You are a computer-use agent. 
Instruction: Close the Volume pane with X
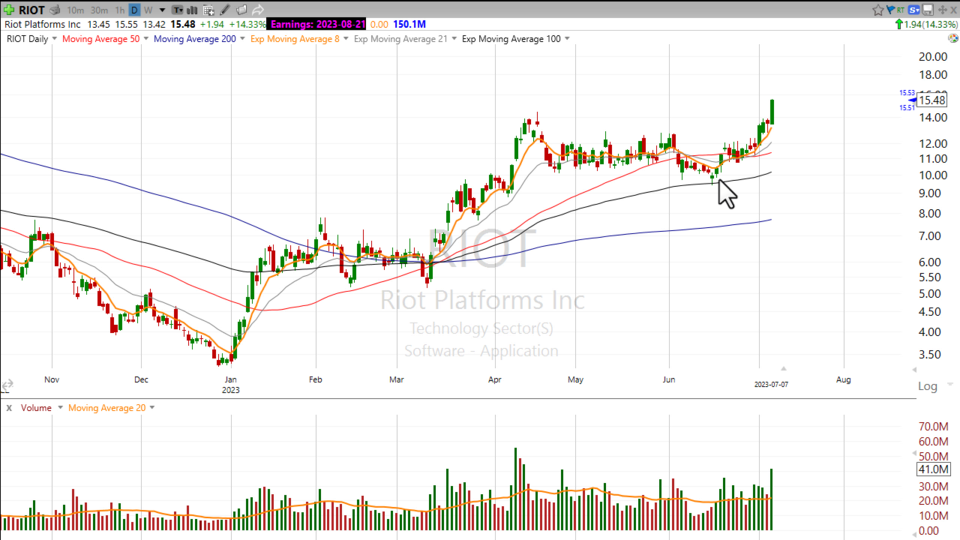tap(9, 408)
